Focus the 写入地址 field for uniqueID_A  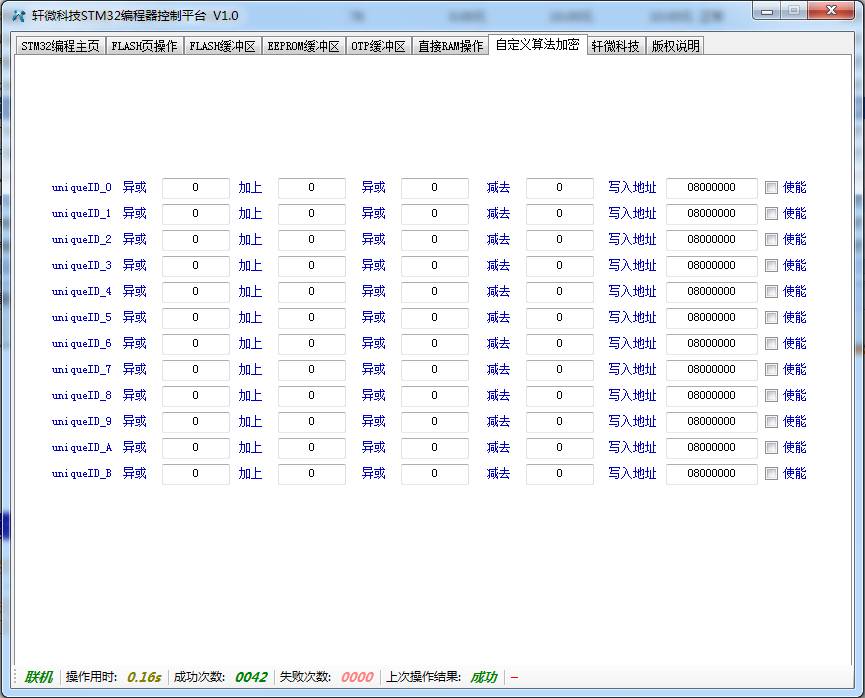(x=712, y=447)
